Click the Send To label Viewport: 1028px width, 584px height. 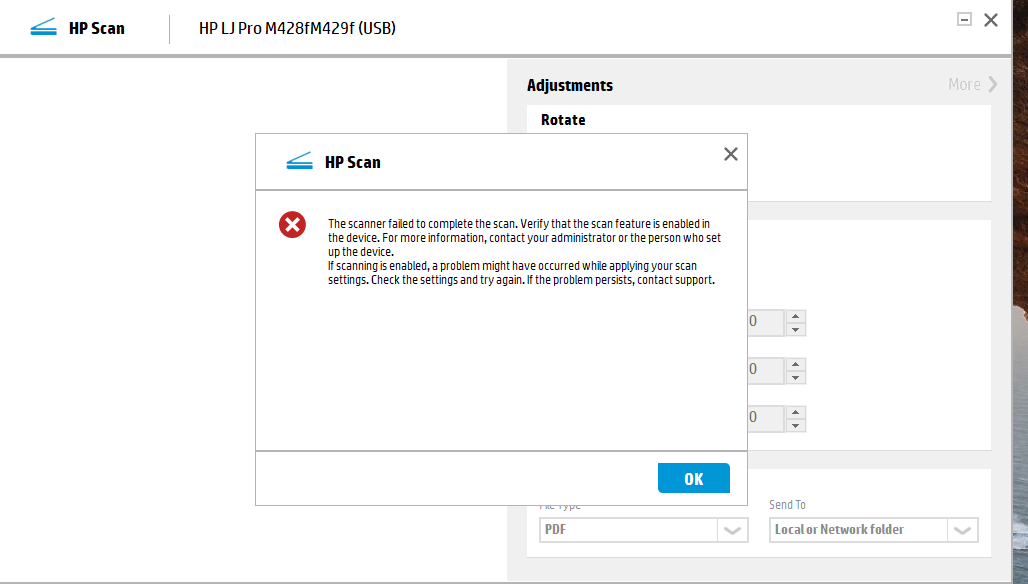pyautogui.click(x=787, y=505)
